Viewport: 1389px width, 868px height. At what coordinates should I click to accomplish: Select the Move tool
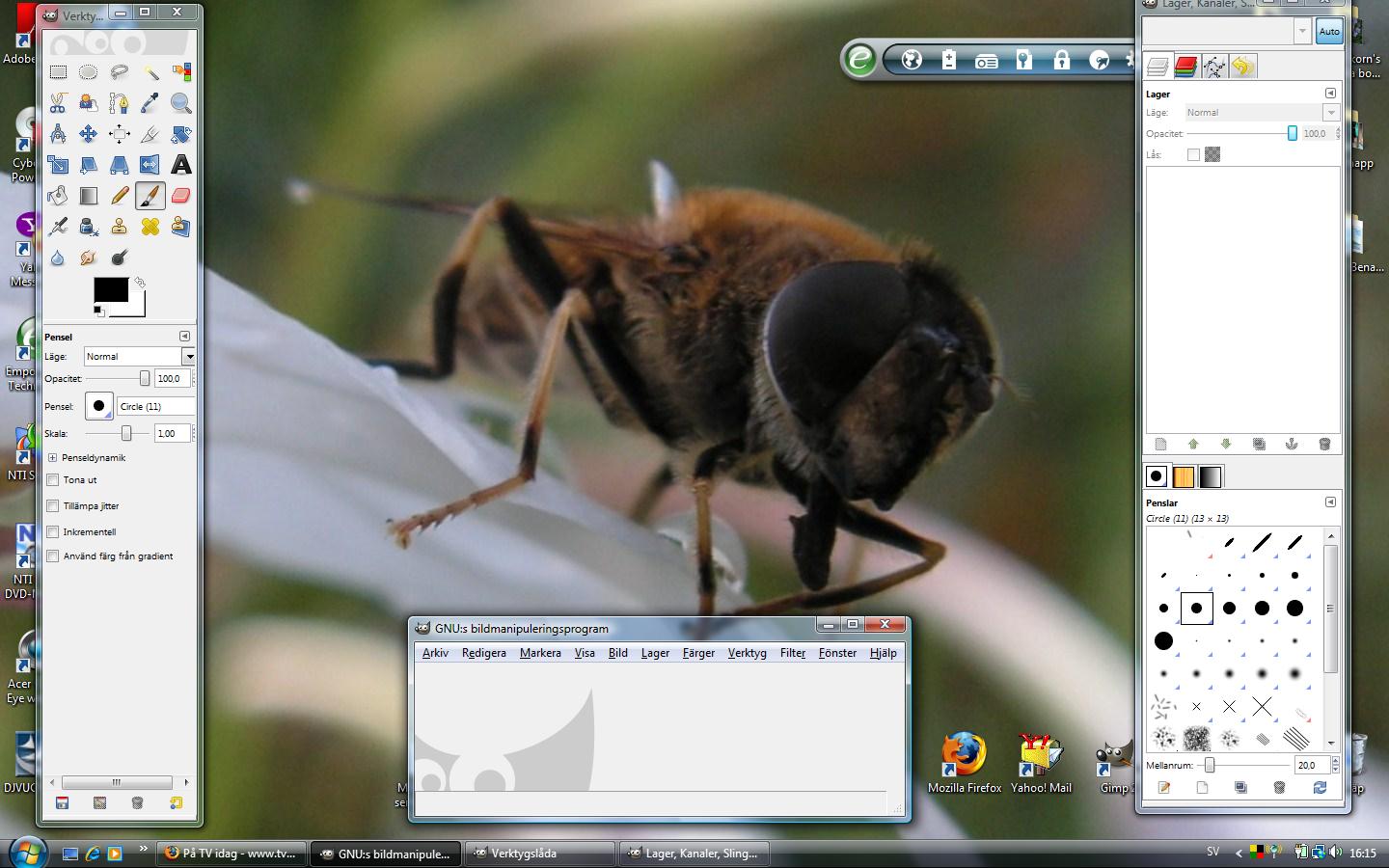click(89, 134)
